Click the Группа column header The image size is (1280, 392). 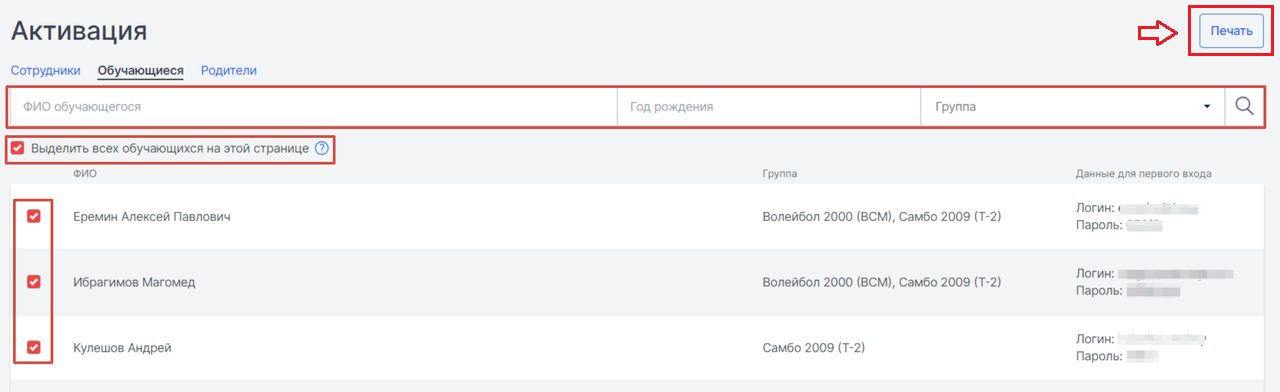(780, 174)
